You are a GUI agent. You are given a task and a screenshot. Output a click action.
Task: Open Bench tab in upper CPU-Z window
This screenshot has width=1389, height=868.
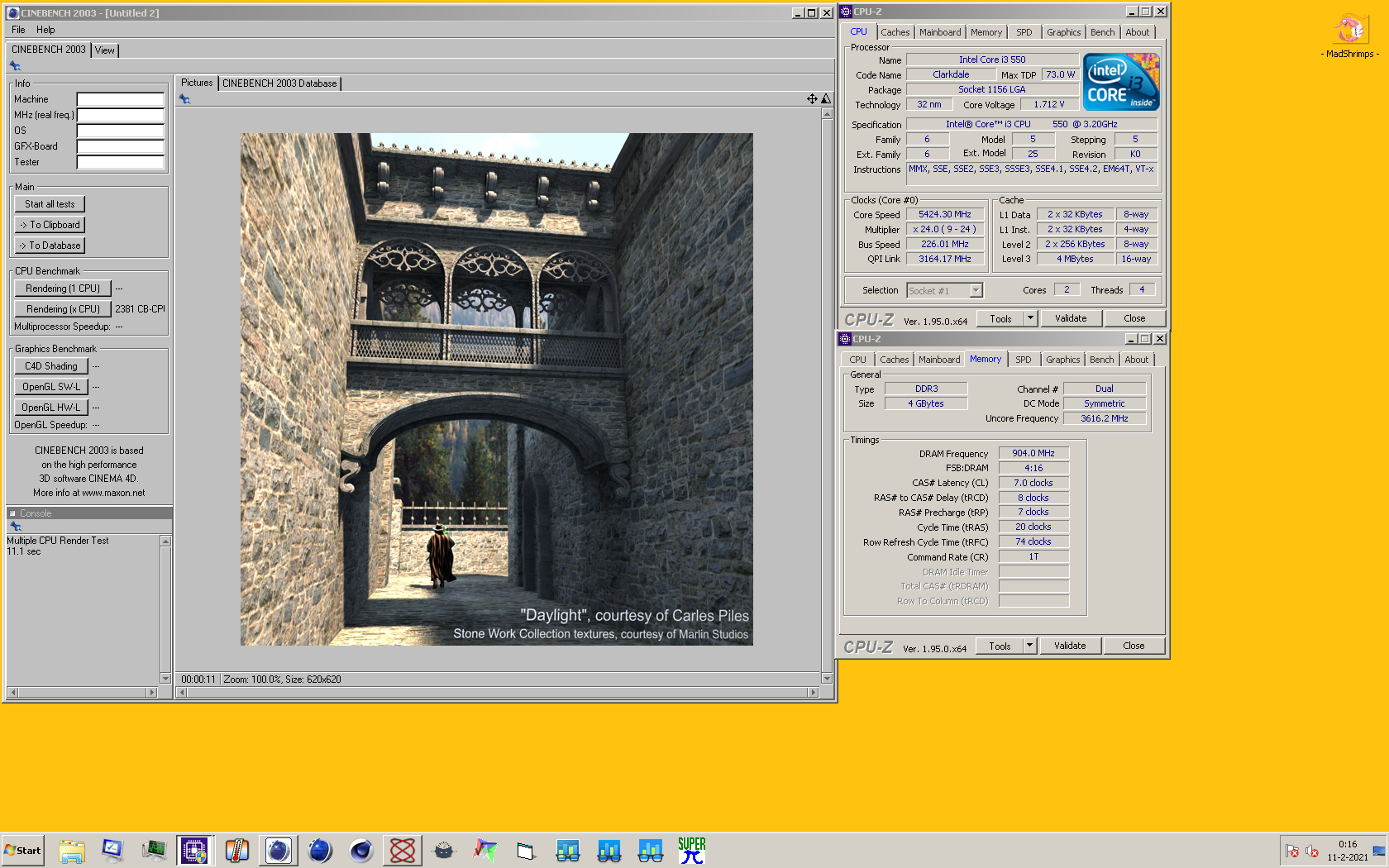1103,32
